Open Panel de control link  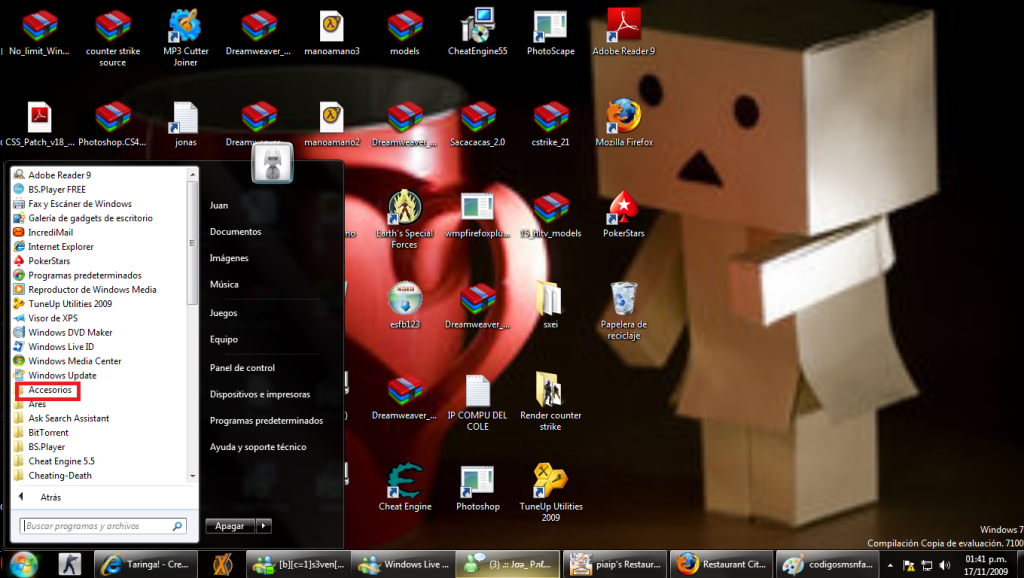tap(242, 368)
